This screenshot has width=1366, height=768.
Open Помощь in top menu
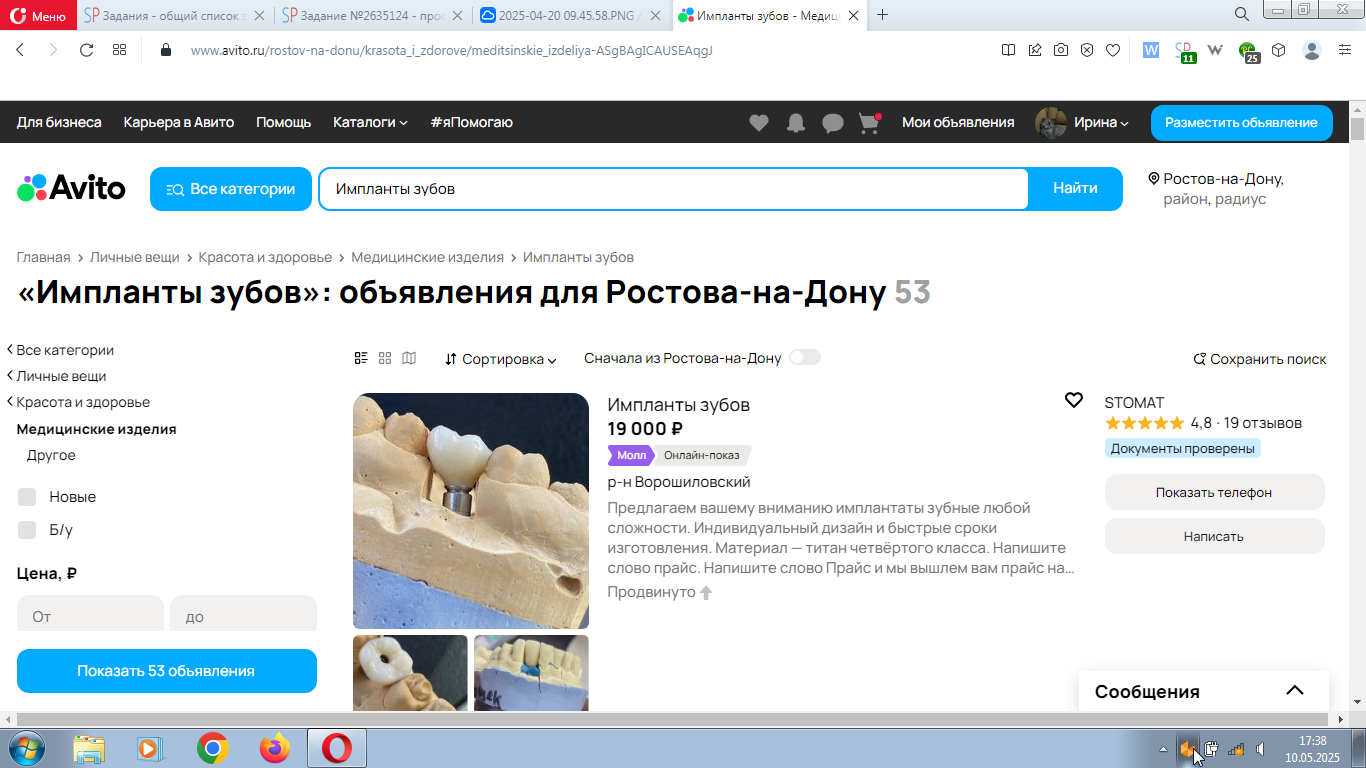pos(284,122)
